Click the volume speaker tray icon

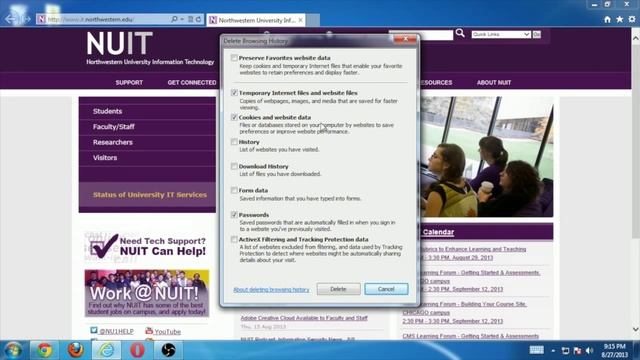(x=589, y=350)
